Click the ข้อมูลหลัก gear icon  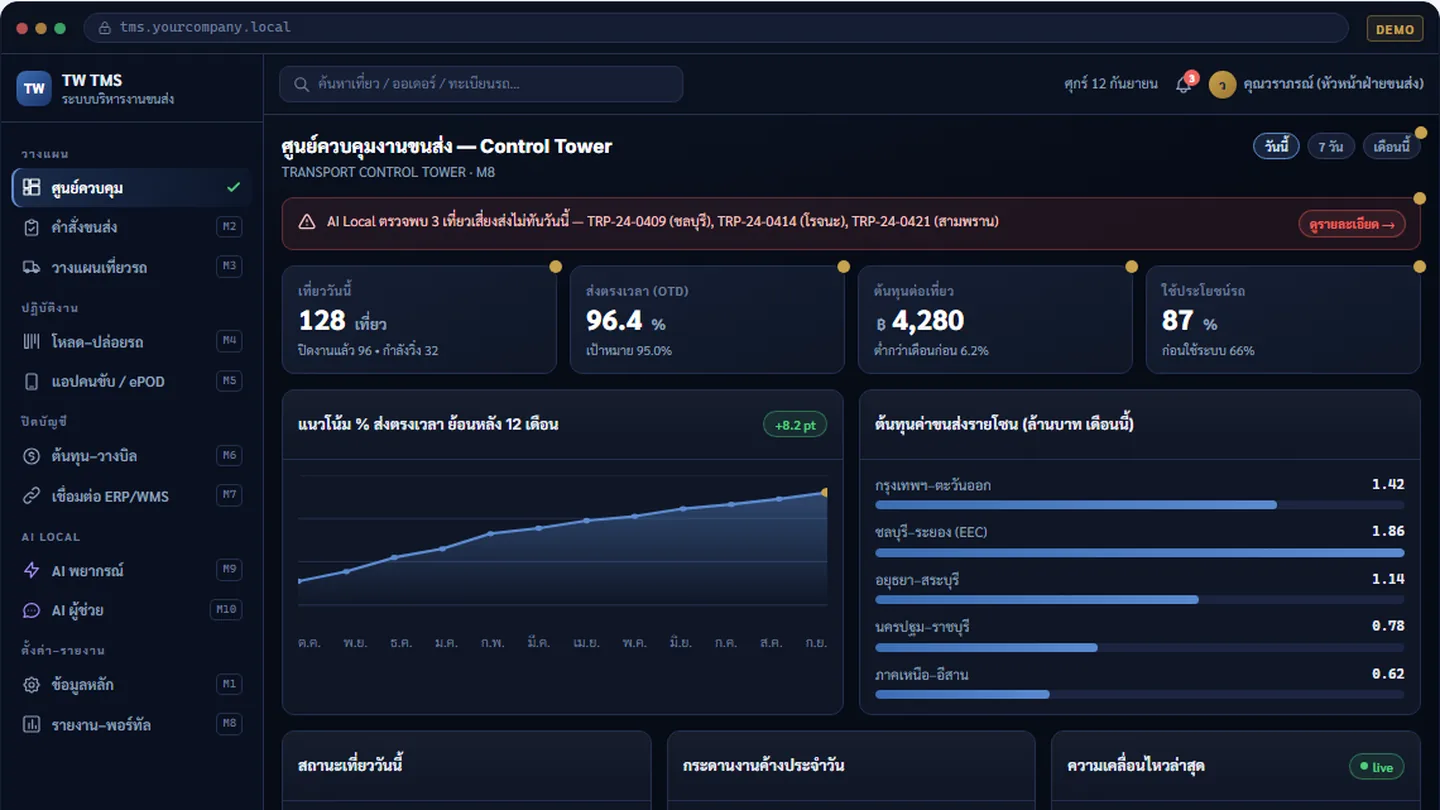click(x=31, y=685)
